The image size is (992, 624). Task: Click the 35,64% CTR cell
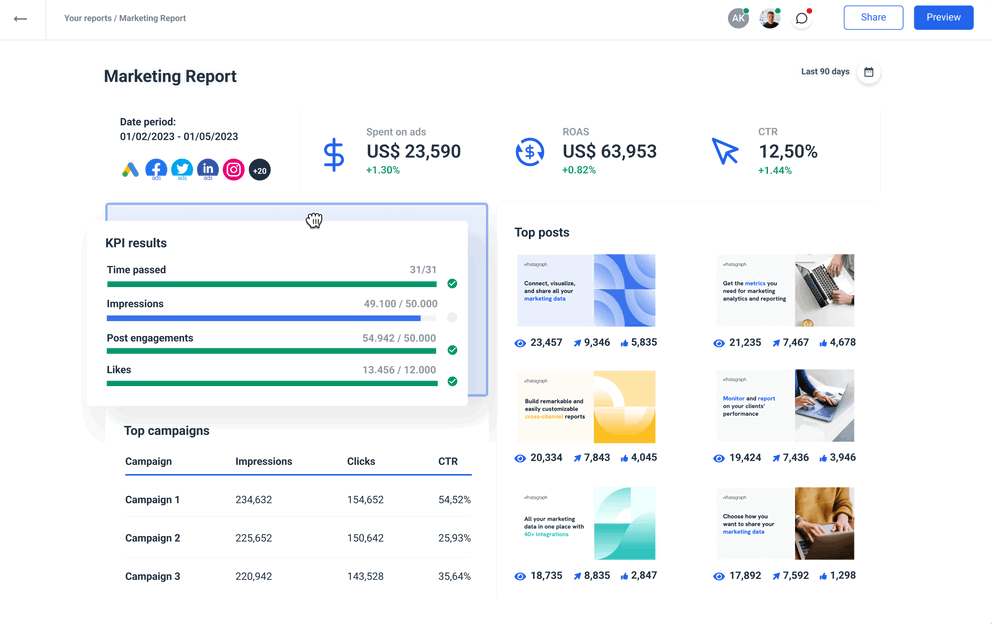point(454,577)
